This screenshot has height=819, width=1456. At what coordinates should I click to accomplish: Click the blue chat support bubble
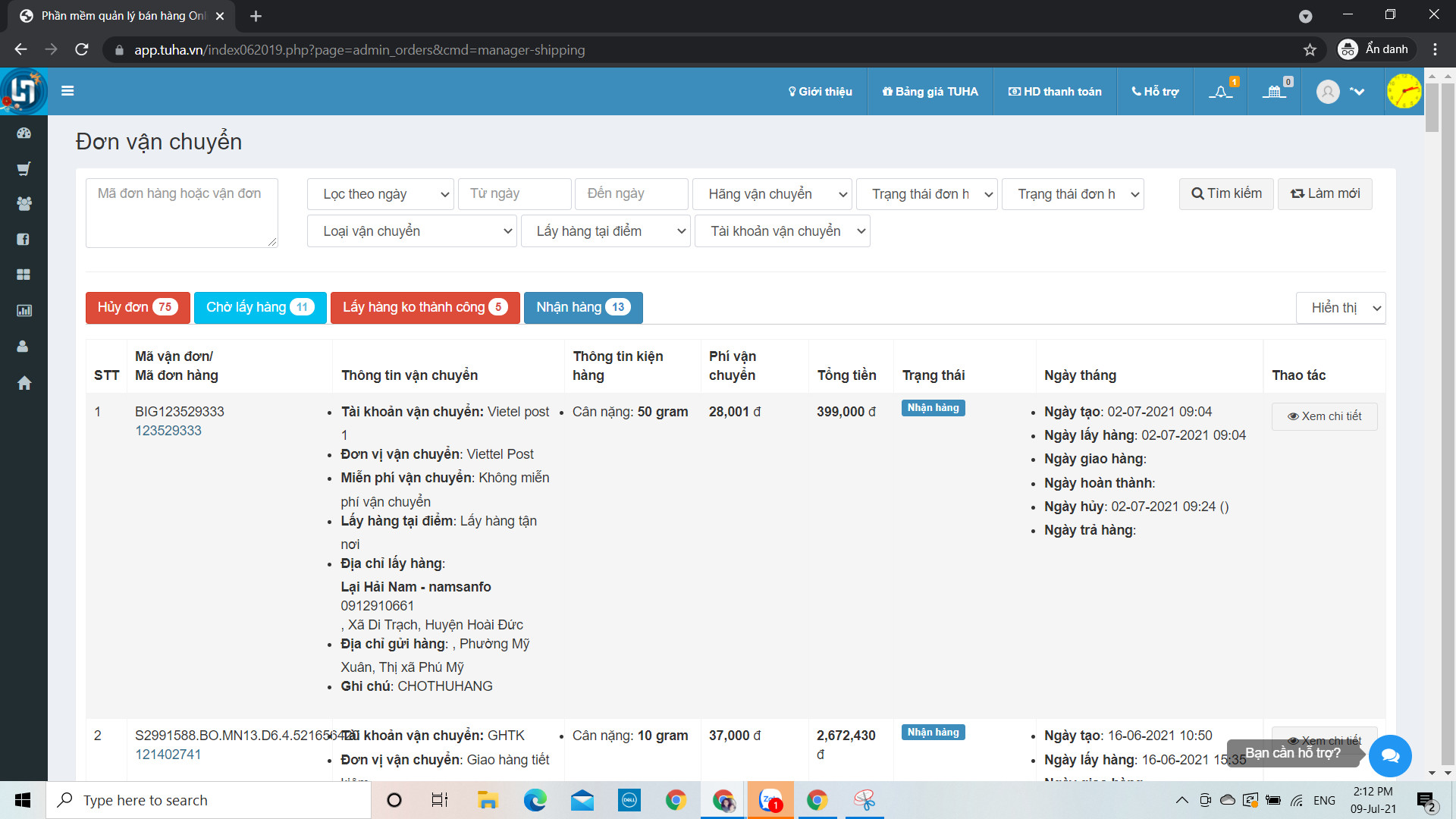pos(1390,755)
